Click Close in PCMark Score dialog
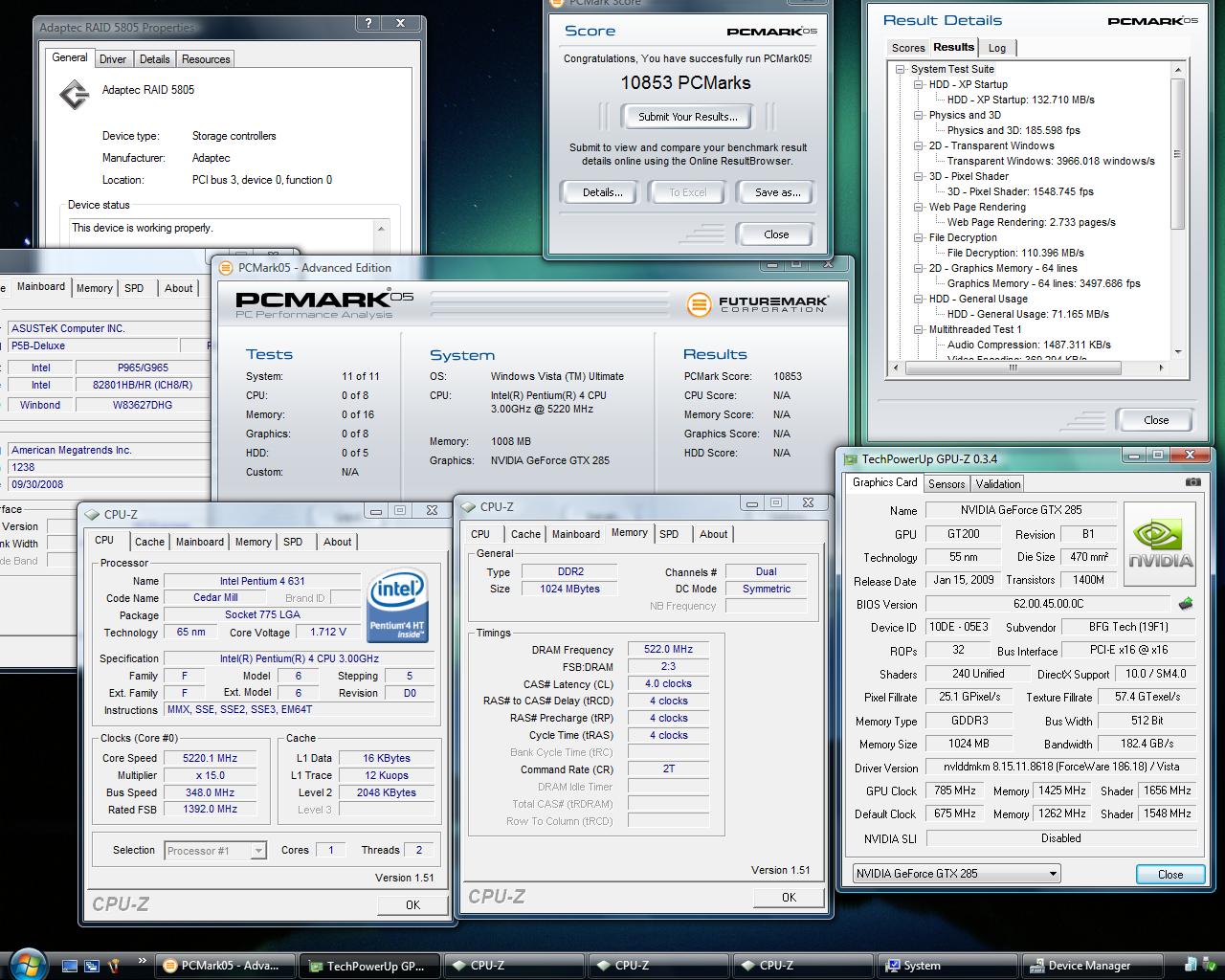Image resolution: width=1225 pixels, height=980 pixels. (776, 234)
